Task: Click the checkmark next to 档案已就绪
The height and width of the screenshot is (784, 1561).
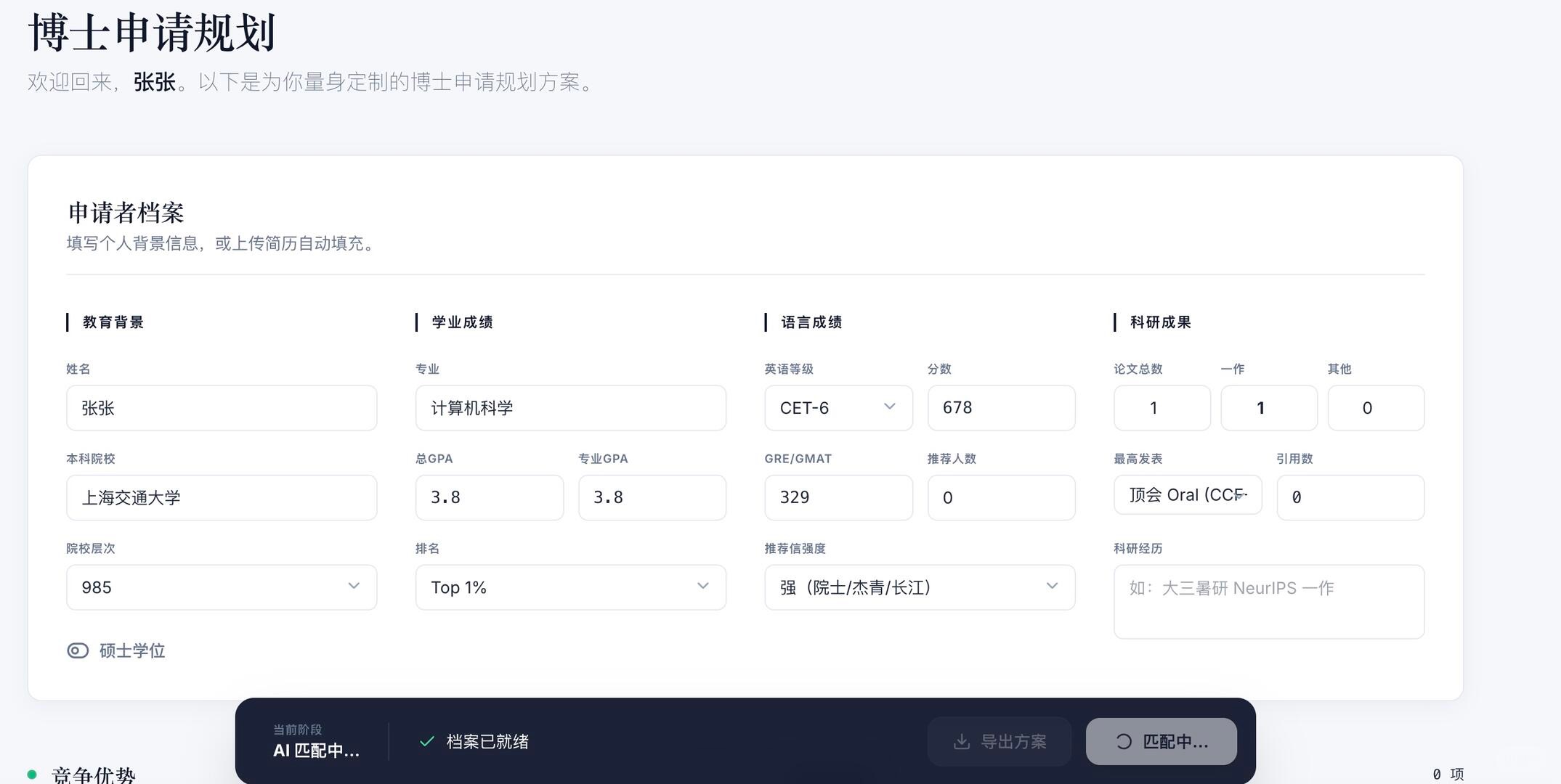Action: coord(427,741)
